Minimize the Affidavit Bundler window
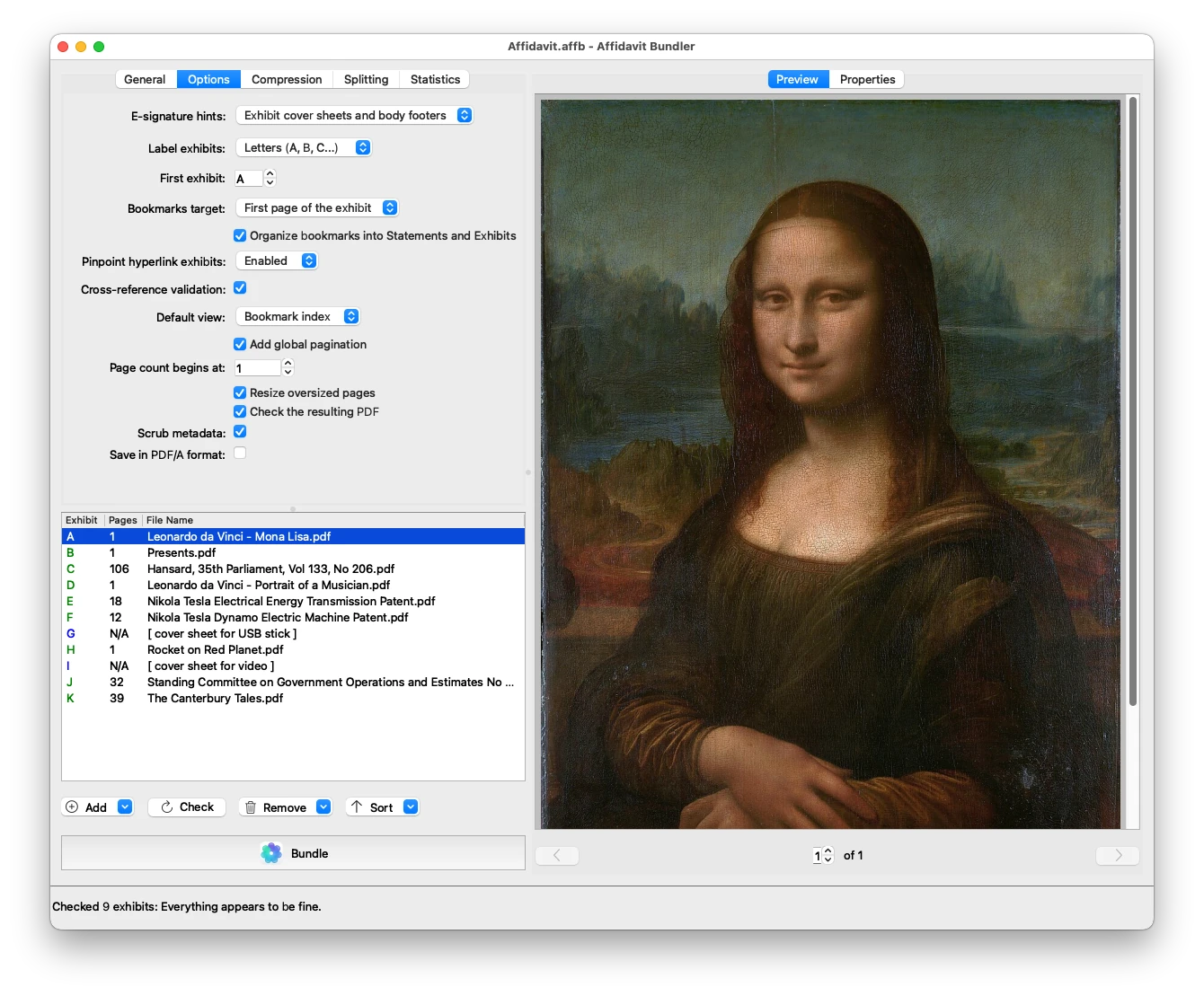The image size is (1204, 996). click(x=81, y=47)
